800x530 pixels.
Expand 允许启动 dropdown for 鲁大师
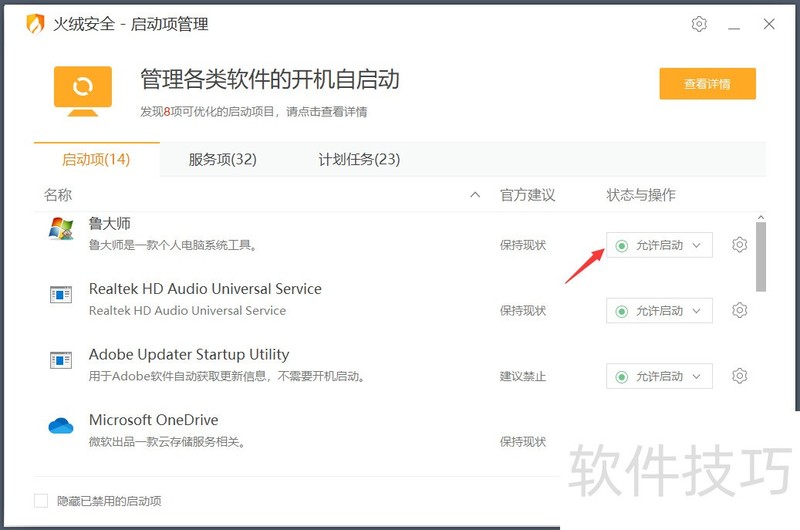[x=659, y=245]
